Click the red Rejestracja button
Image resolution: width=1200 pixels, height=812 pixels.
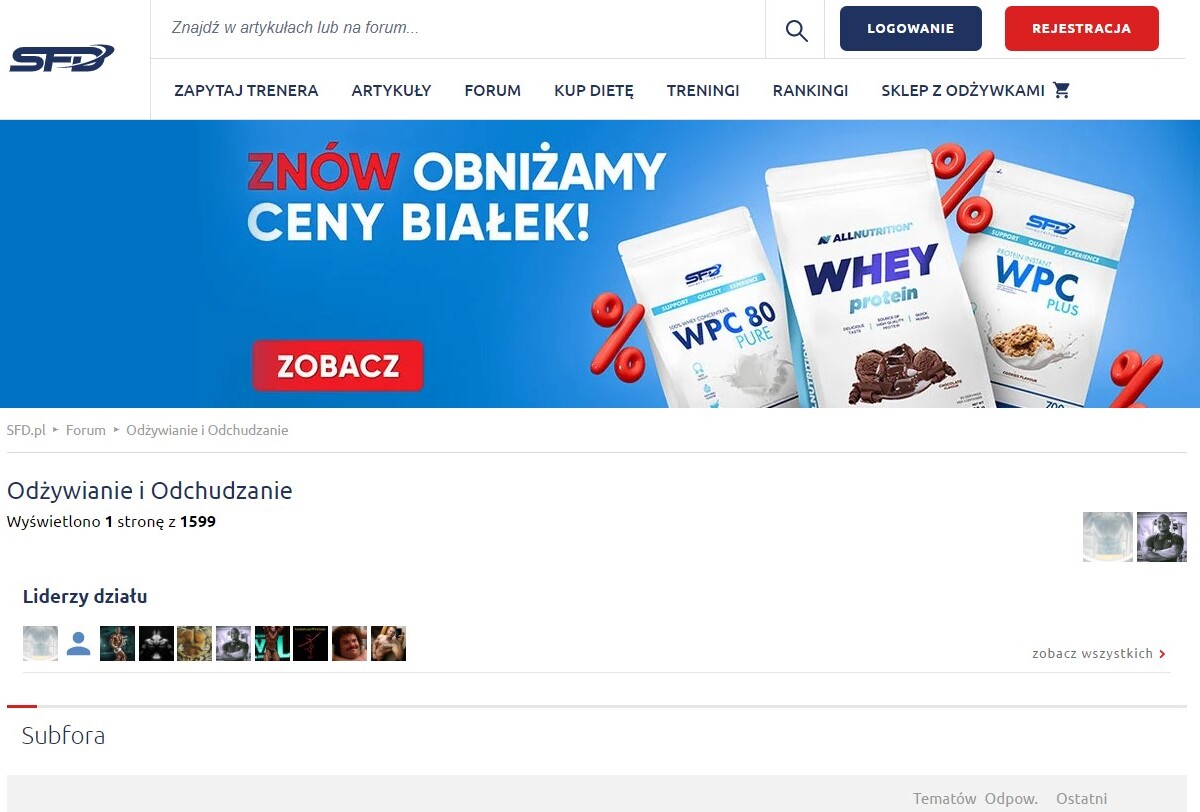[1082, 28]
